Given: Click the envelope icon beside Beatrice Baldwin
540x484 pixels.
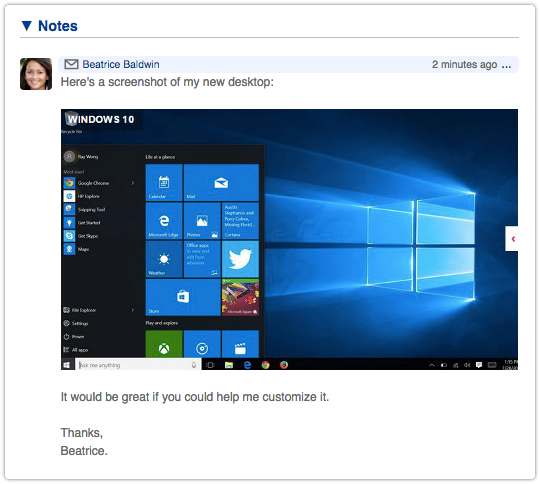Looking at the screenshot, I should [x=71, y=64].
